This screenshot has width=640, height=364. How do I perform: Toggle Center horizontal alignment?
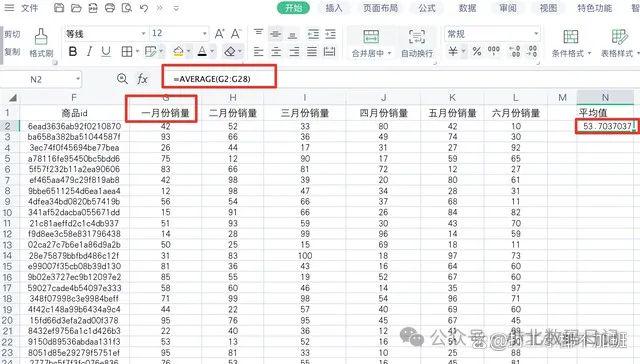tap(276, 51)
